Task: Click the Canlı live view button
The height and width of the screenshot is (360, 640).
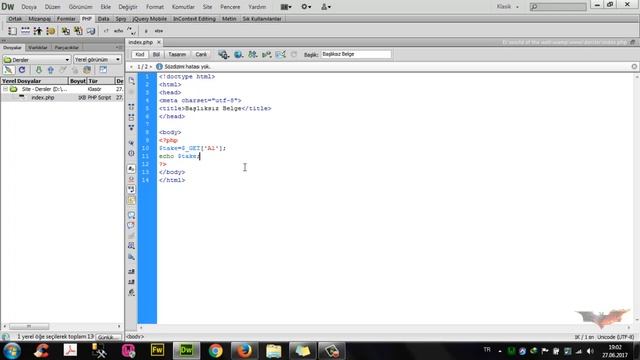Action: point(201,54)
